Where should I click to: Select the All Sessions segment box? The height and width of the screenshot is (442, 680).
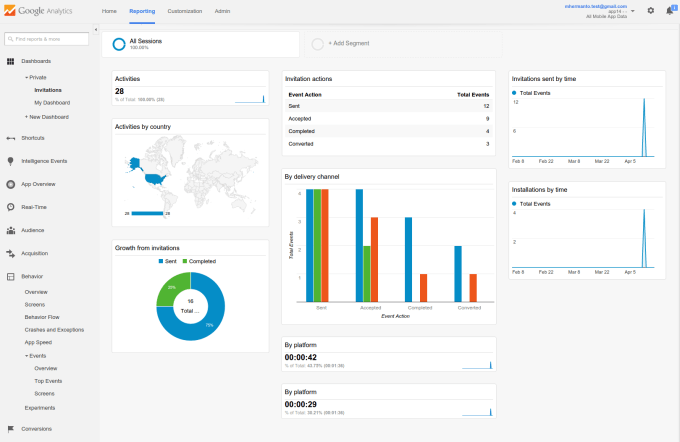click(x=201, y=44)
